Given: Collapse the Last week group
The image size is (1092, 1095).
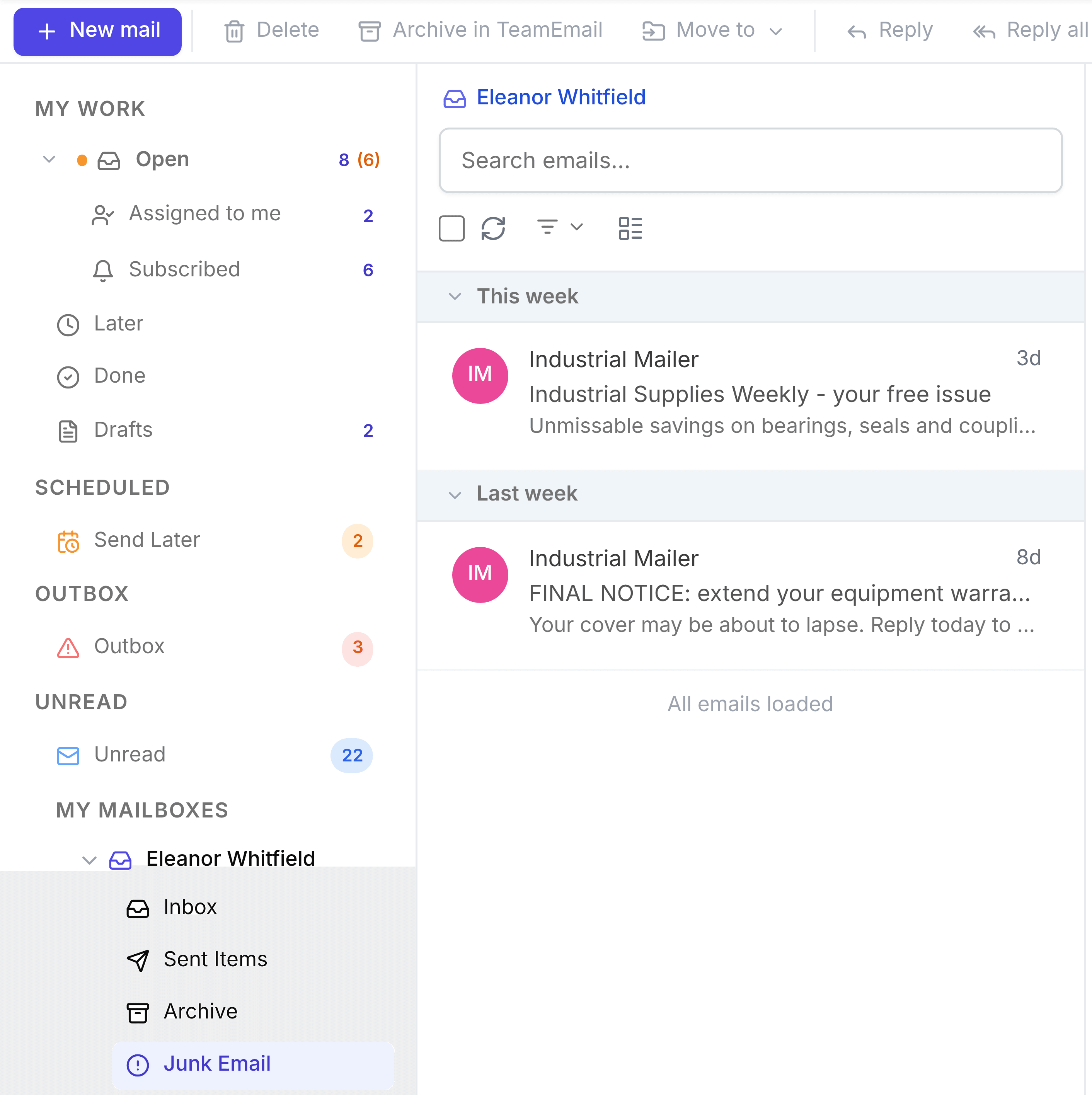Looking at the screenshot, I should coord(455,495).
